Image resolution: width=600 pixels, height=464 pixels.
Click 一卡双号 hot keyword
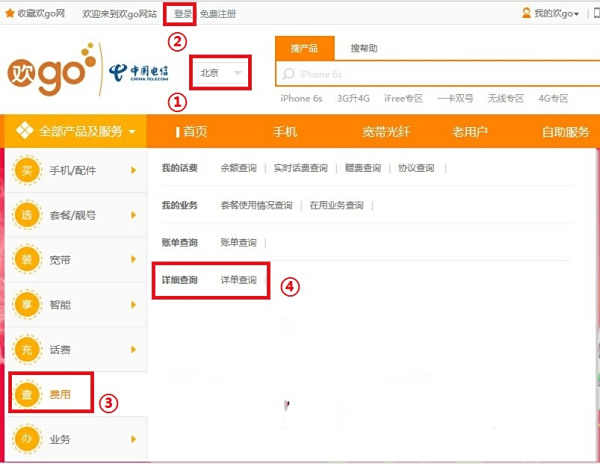coord(455,98)
